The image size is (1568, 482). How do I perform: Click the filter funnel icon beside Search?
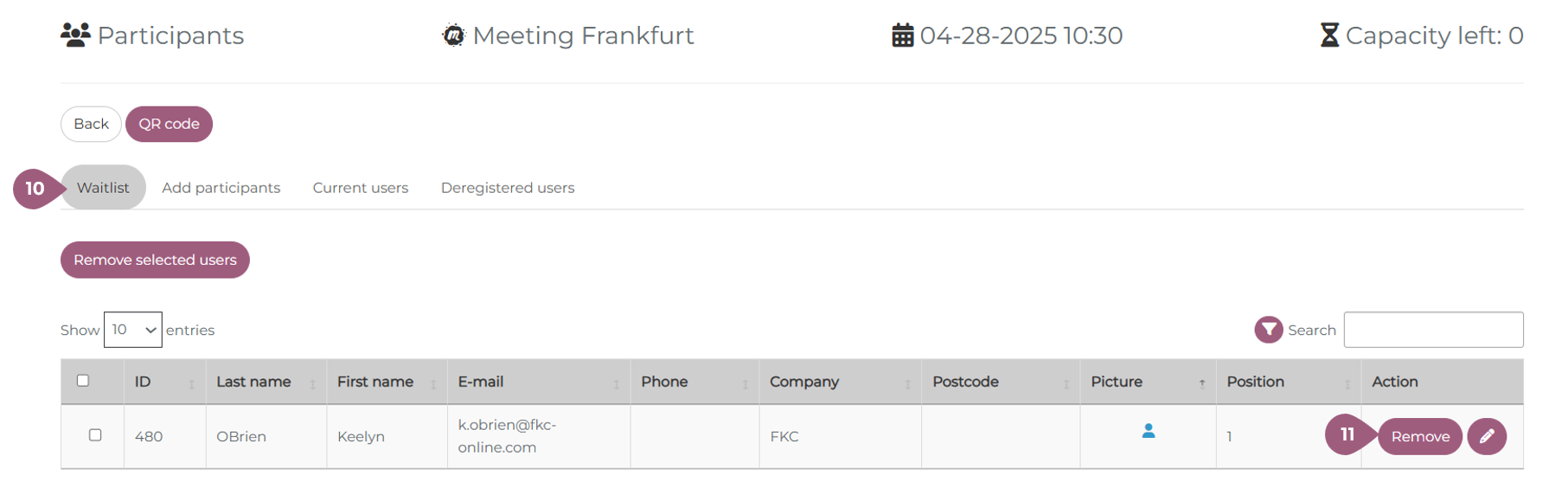coord(1268,330)
